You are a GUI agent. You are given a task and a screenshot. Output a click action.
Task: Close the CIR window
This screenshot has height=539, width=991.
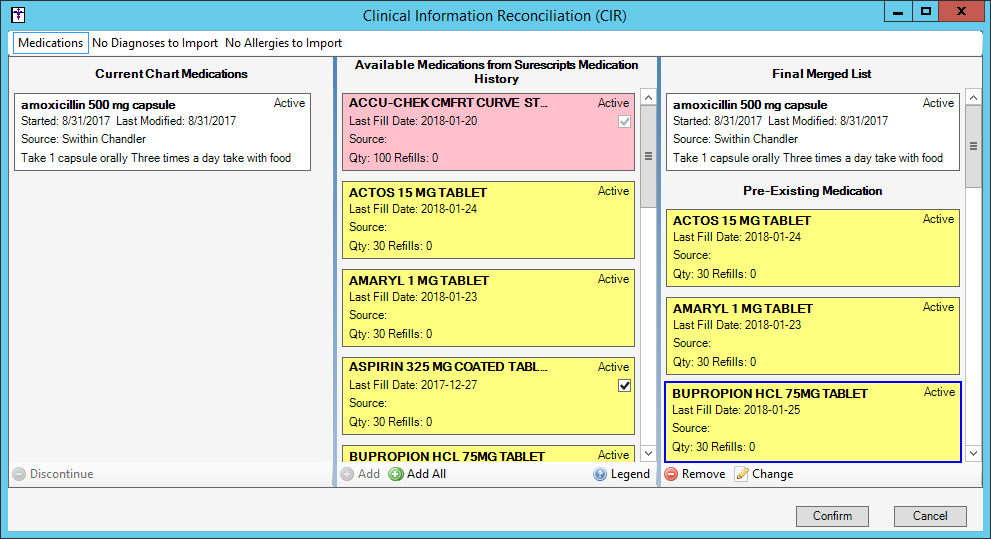click(x=961, y=12)
